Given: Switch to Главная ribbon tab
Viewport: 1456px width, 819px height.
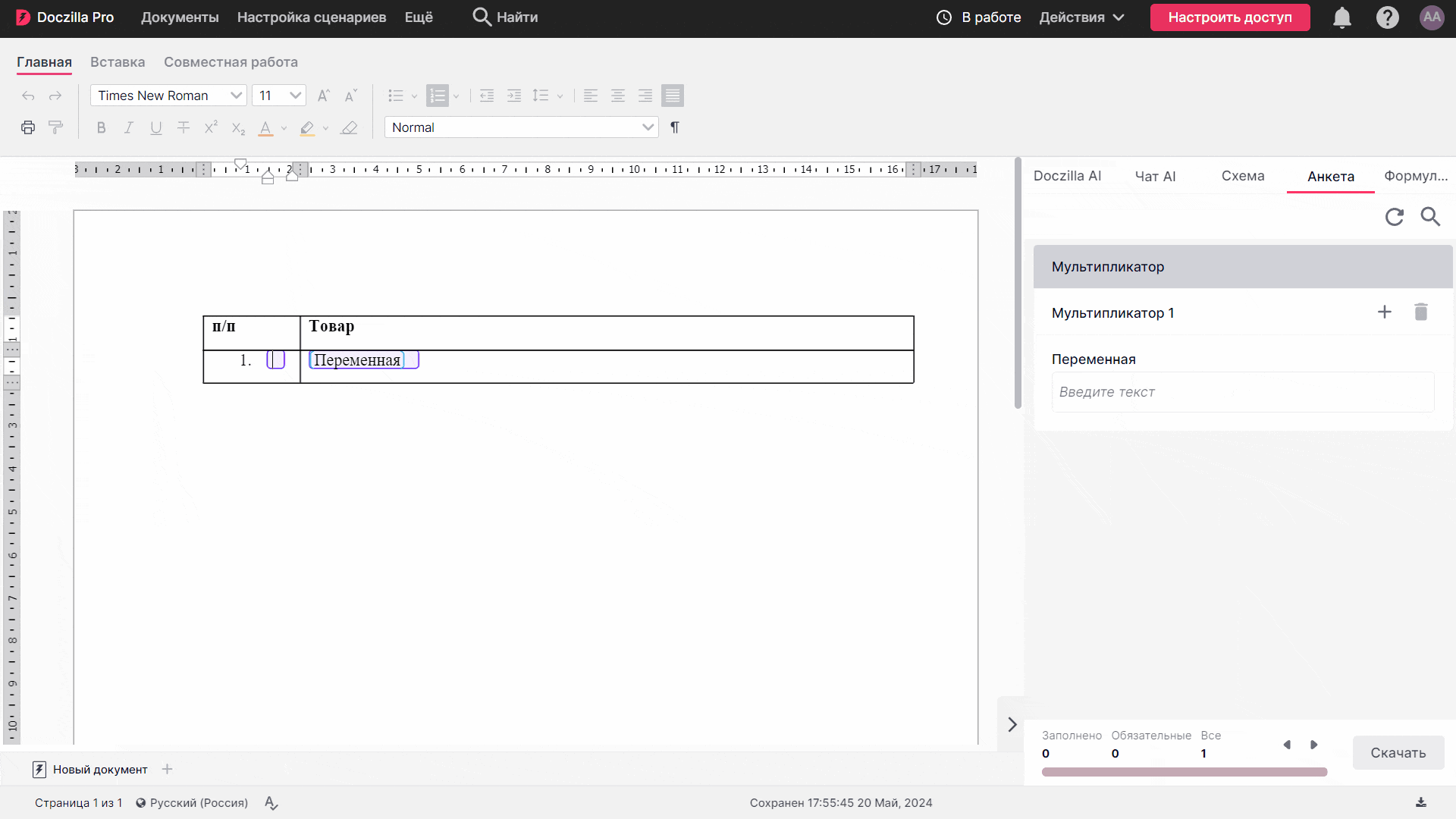Looking at the screenshot, I should click(44, 62).
